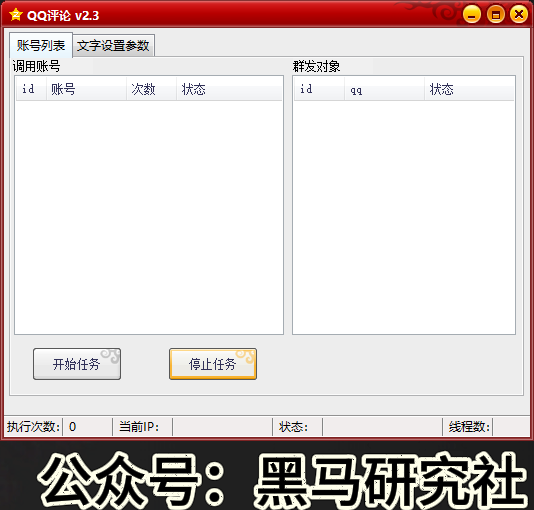Open the 文字设置参数 tab
The height and width of the screenshot is (510, 534).
(113, 45)
